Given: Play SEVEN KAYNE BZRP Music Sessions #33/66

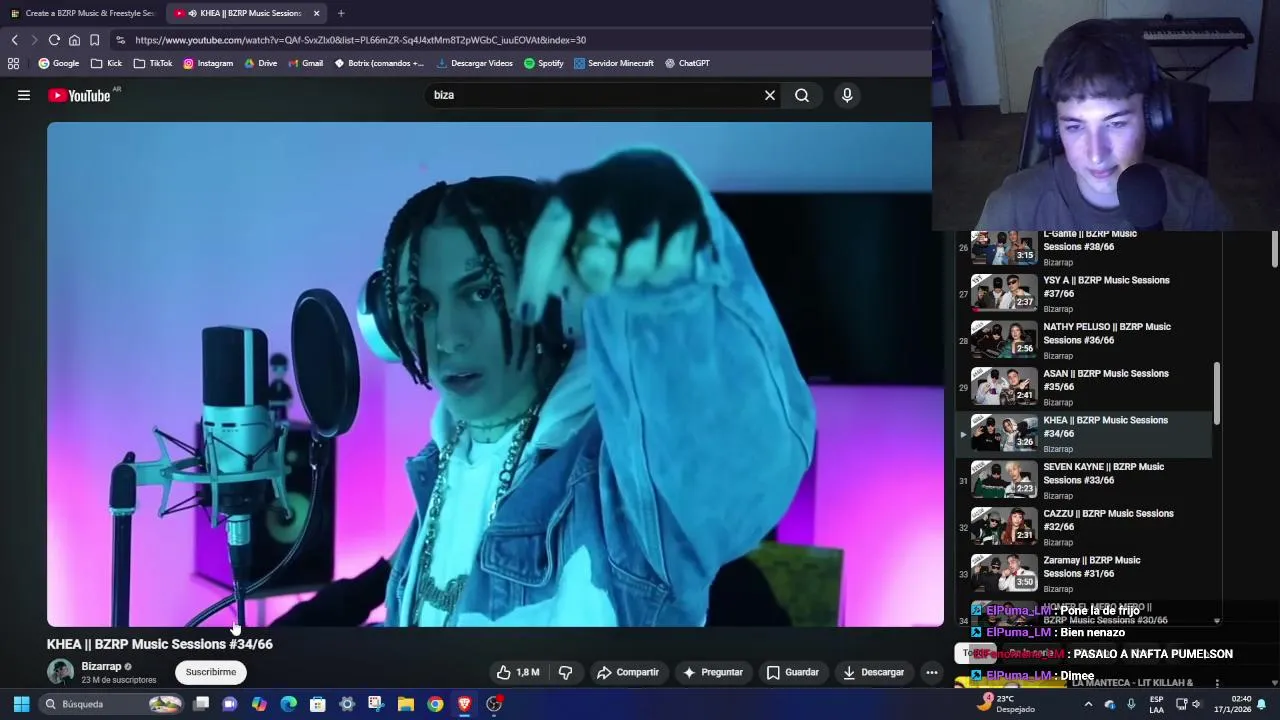Looking at the screenshot, I should click(1085, 480).
